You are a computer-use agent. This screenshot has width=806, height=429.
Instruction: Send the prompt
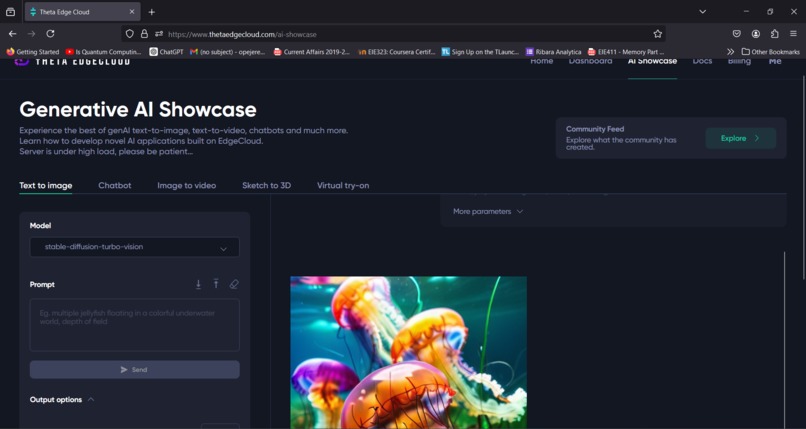click(x=135, y=369)
